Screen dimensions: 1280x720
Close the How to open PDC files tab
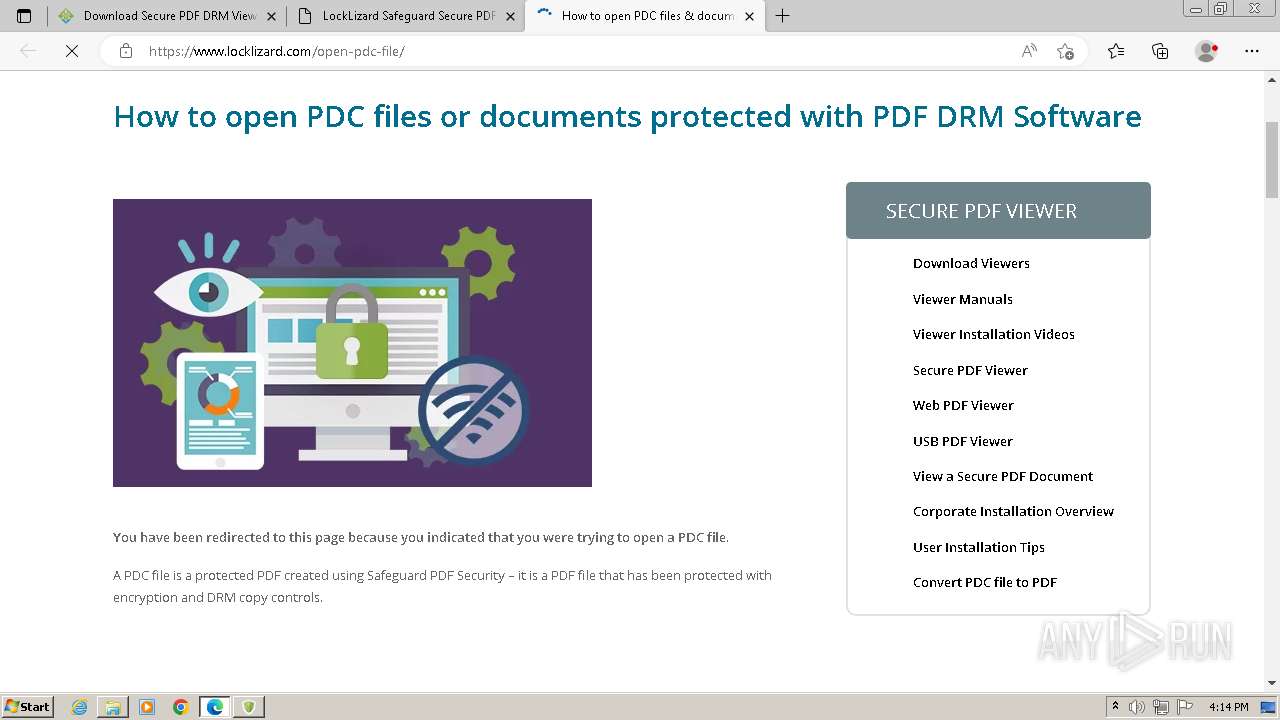[749, 16]
